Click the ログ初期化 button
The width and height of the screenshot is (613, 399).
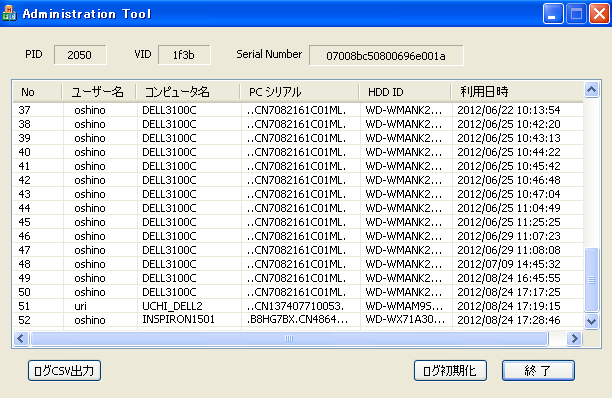[450, 370]
